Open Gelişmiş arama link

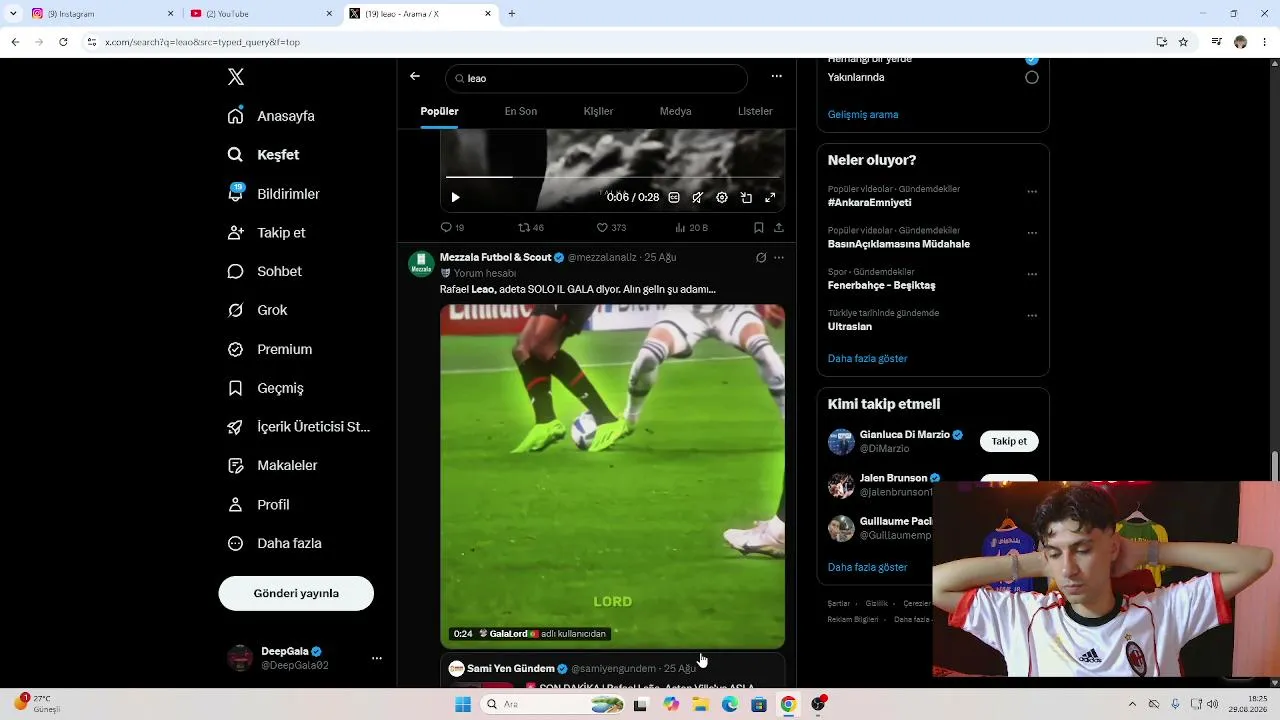[863, 114]
